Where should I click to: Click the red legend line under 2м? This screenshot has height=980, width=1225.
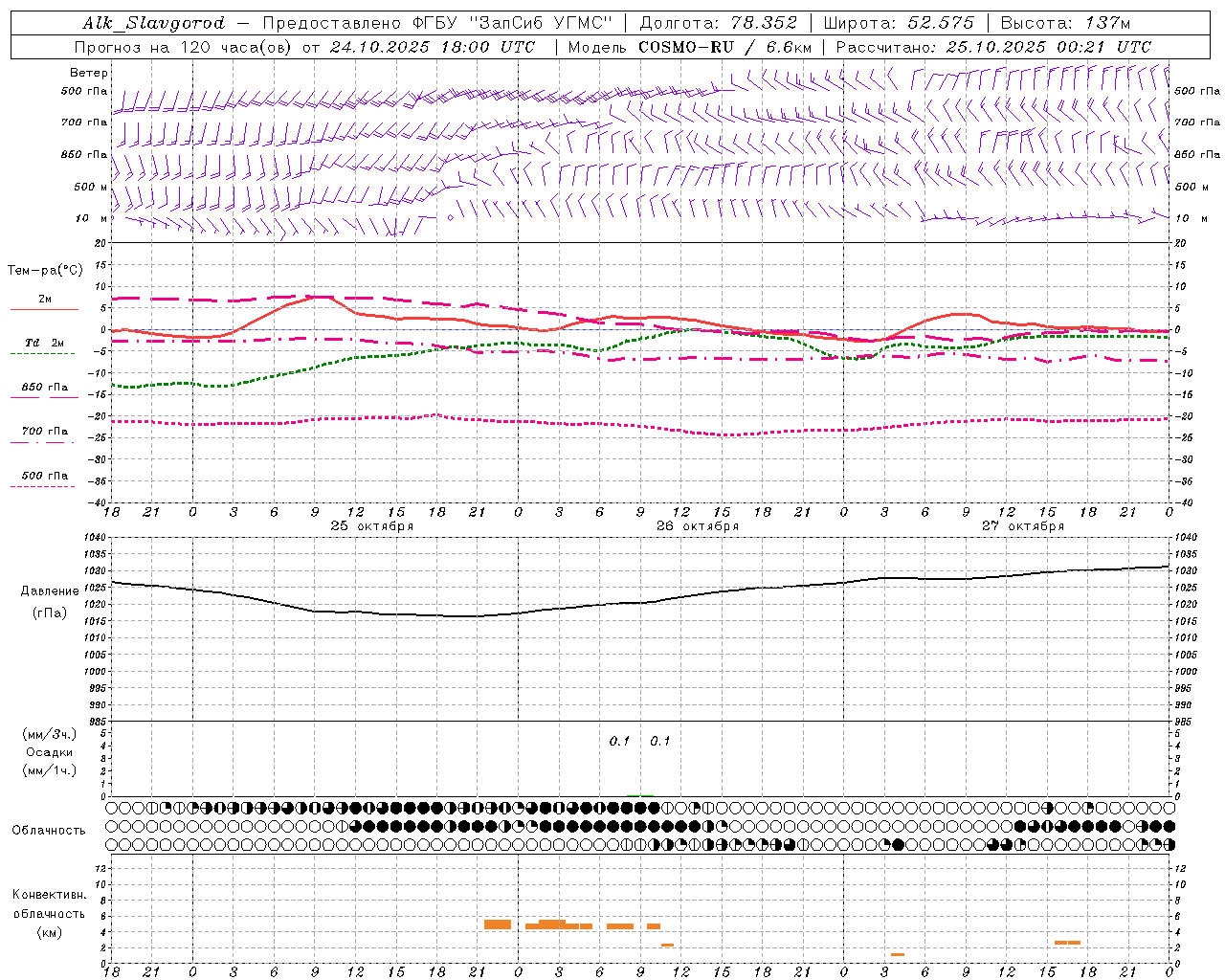click(45, 310)
